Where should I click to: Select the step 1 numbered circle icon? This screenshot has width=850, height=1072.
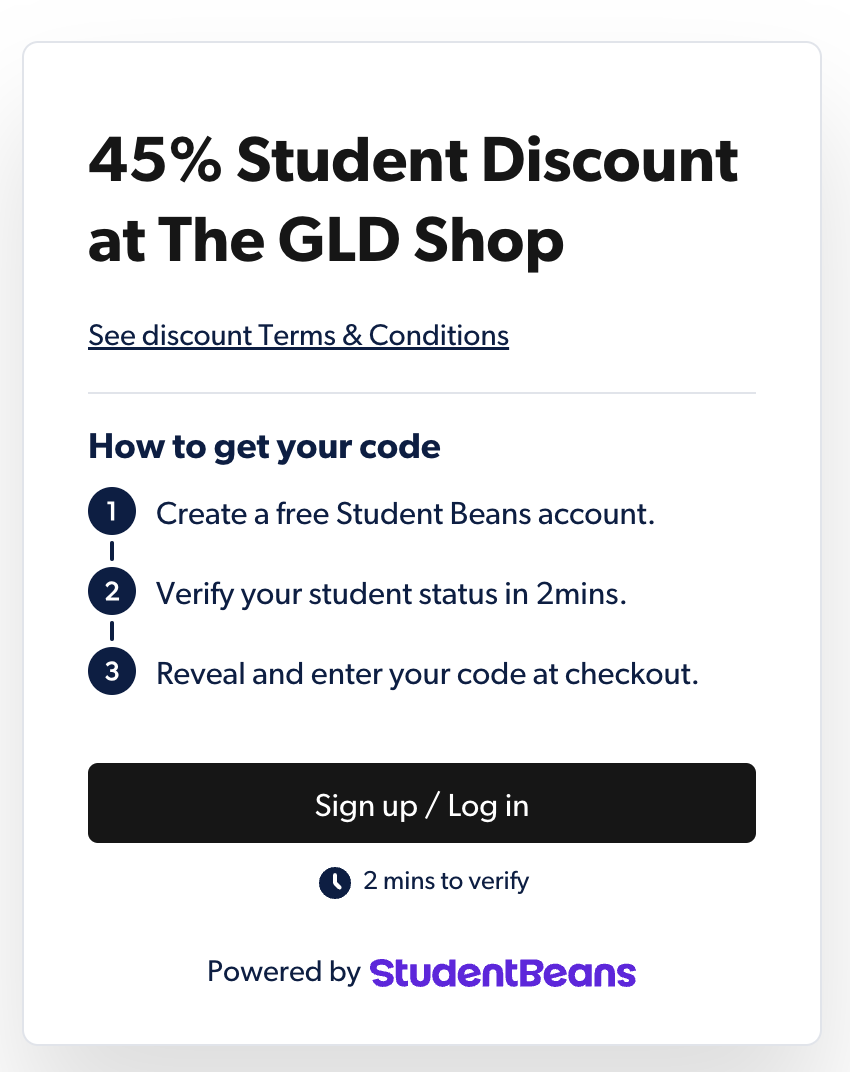[111, 510]
